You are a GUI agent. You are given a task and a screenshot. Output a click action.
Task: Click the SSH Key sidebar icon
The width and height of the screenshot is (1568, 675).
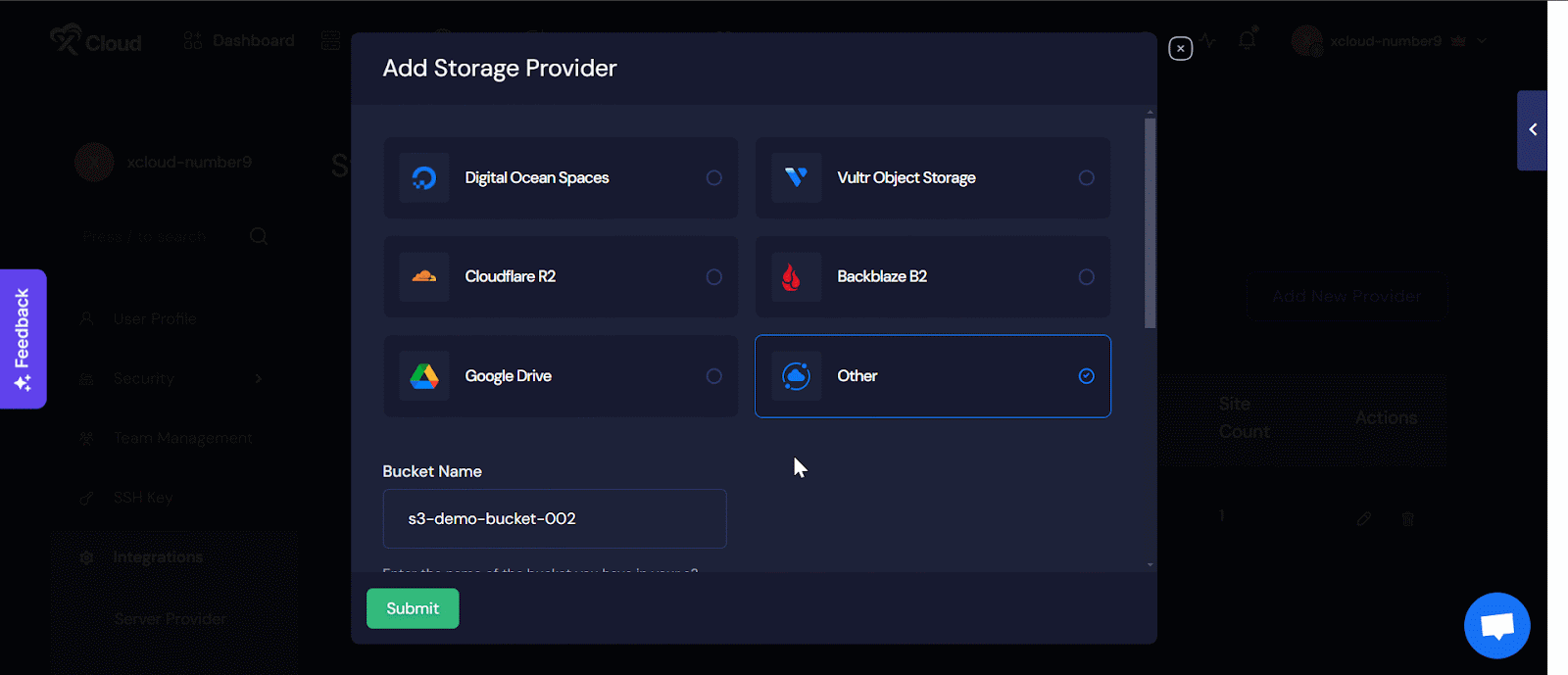pos(87,498)
